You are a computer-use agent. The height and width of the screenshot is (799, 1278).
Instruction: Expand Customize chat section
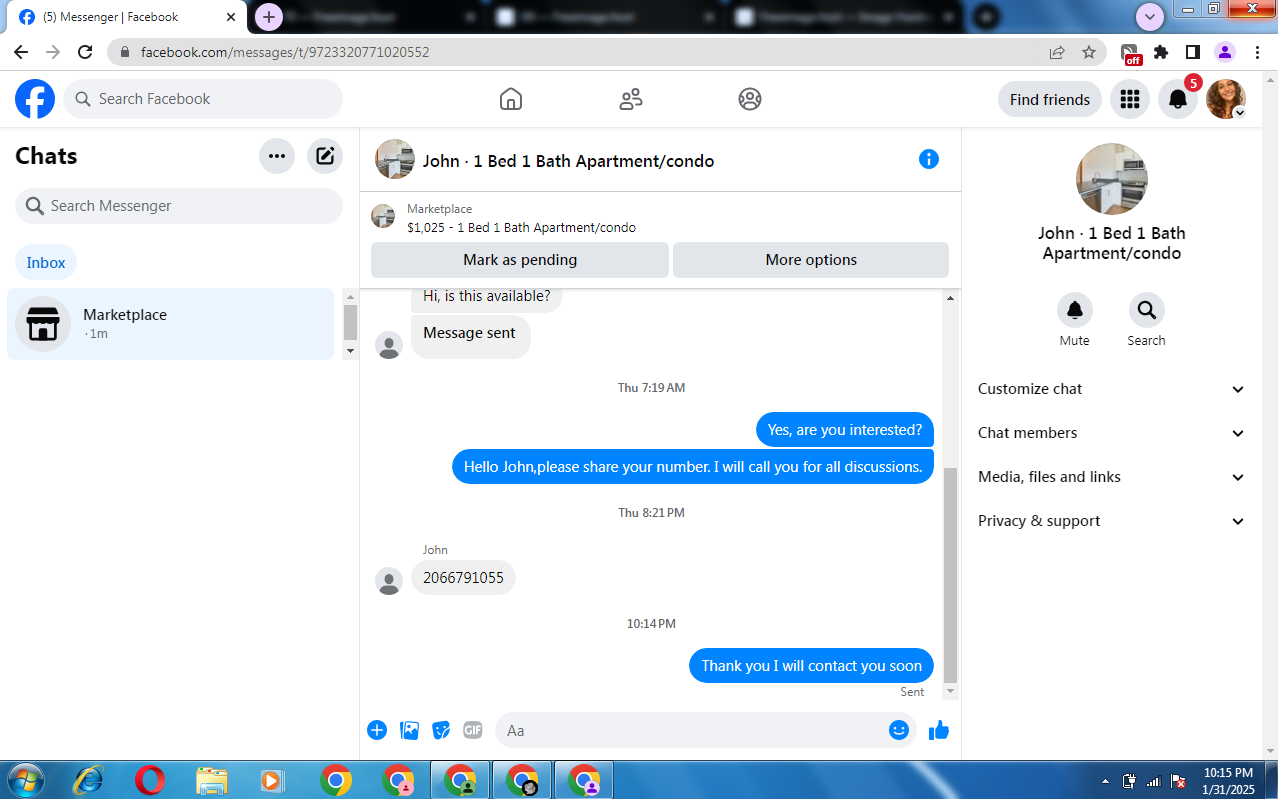point(1111,389)
